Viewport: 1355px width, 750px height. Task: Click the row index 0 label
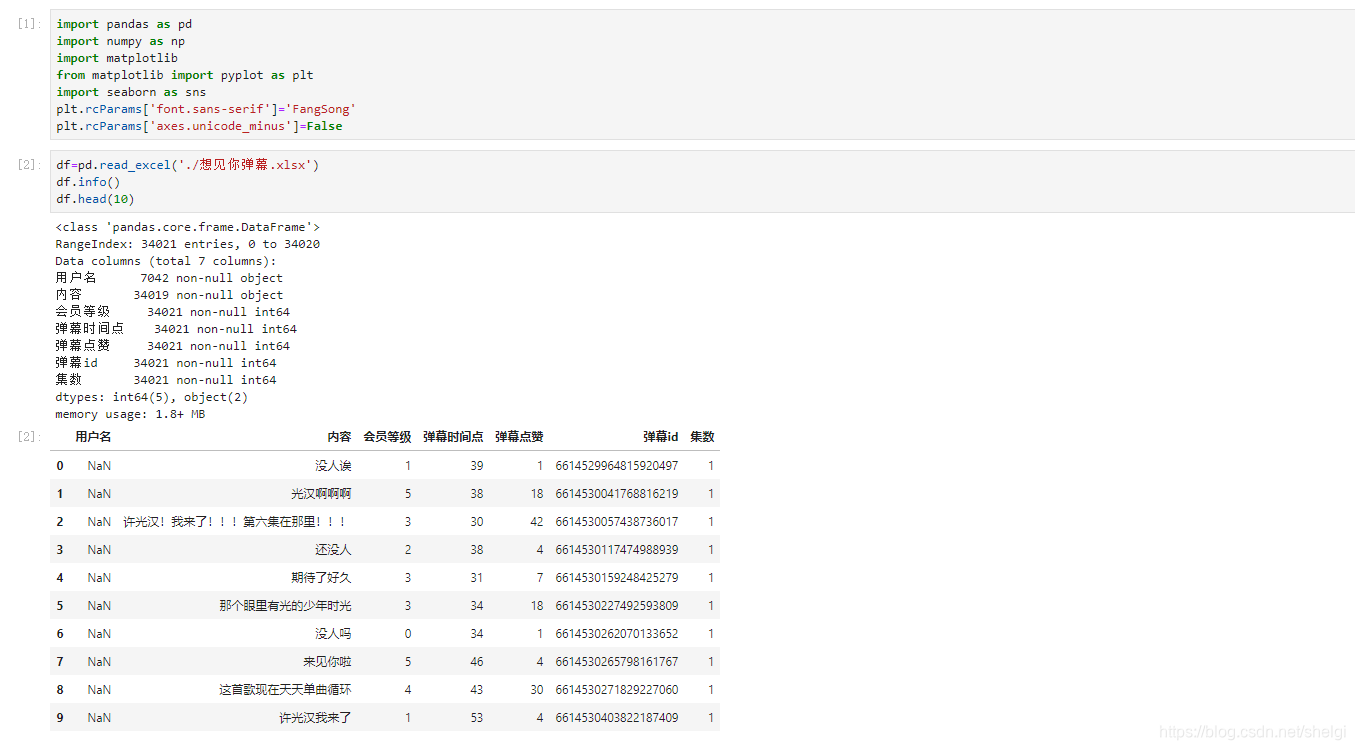[x=60, y=466]
